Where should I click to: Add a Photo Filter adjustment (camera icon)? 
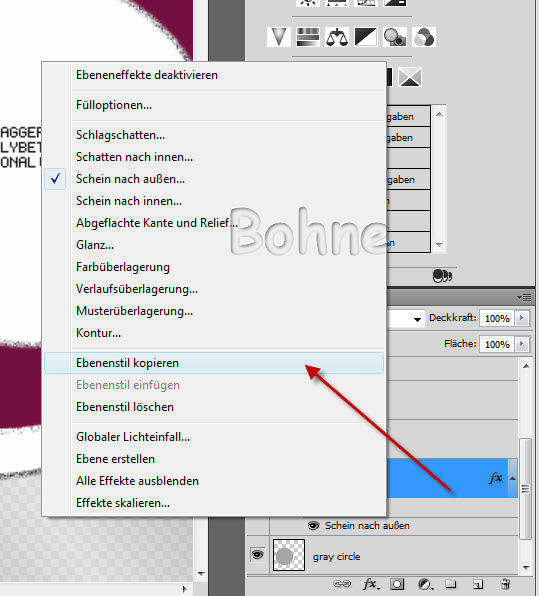395,37
